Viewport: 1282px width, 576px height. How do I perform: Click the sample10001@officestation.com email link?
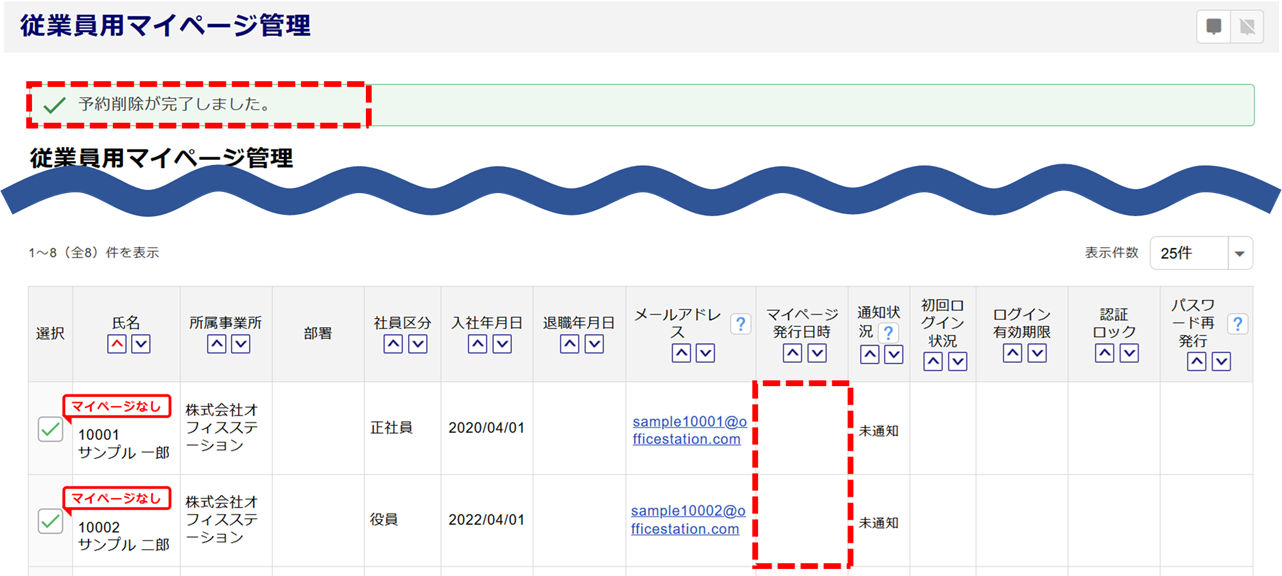[687, 430]
